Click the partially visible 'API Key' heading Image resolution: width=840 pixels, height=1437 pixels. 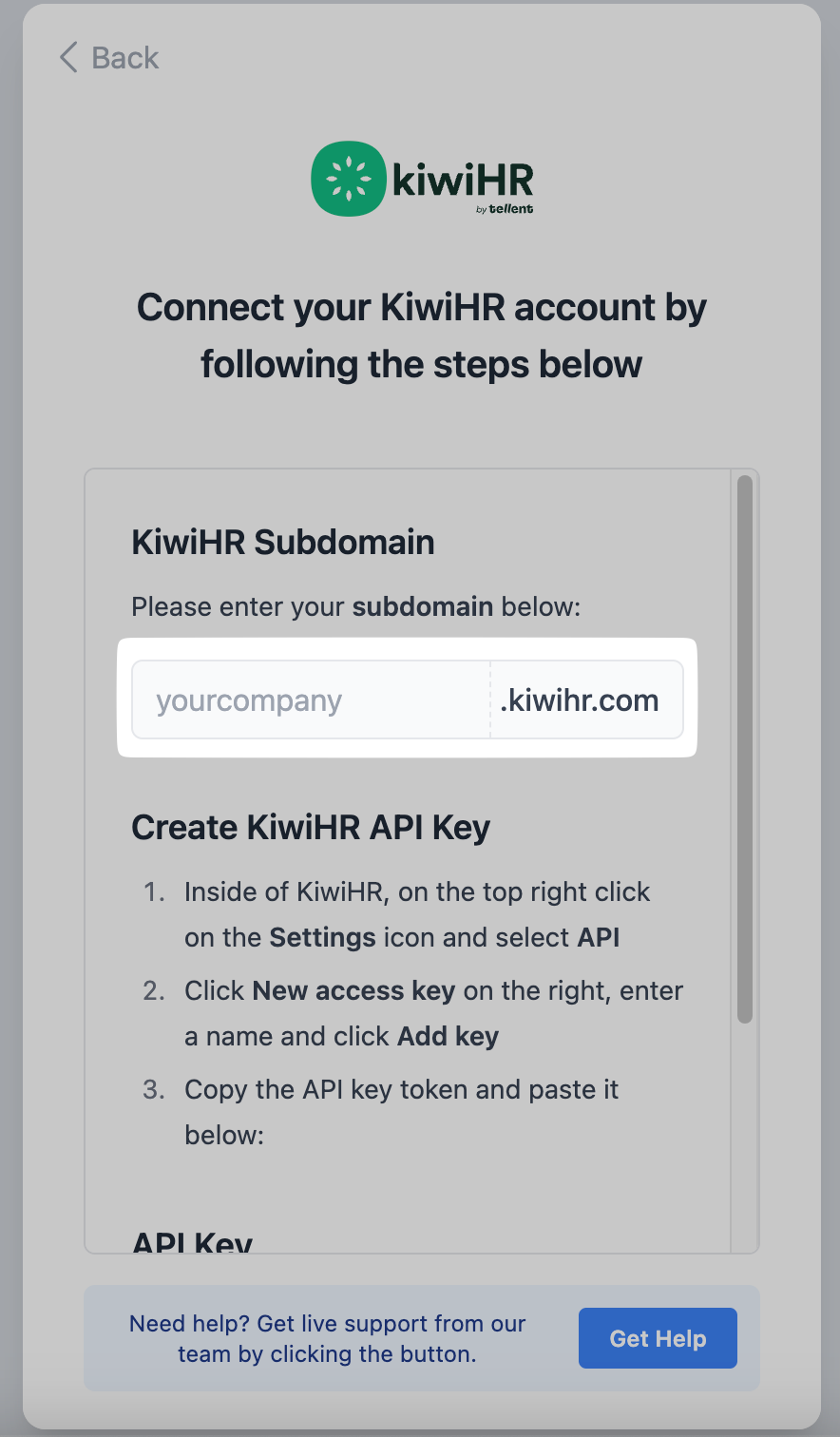coord(192,1242)
